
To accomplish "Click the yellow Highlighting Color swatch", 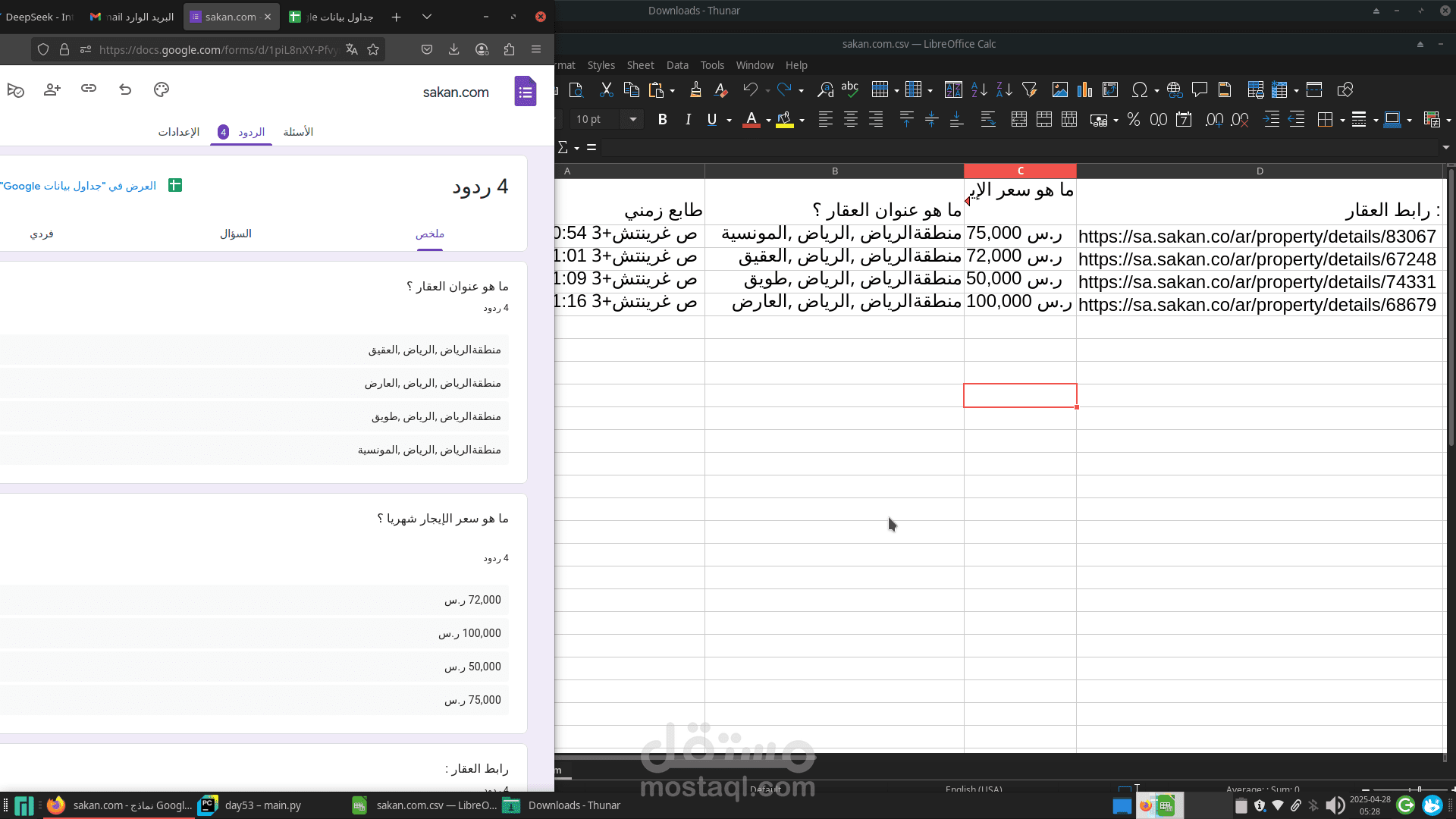I will 785,119.
